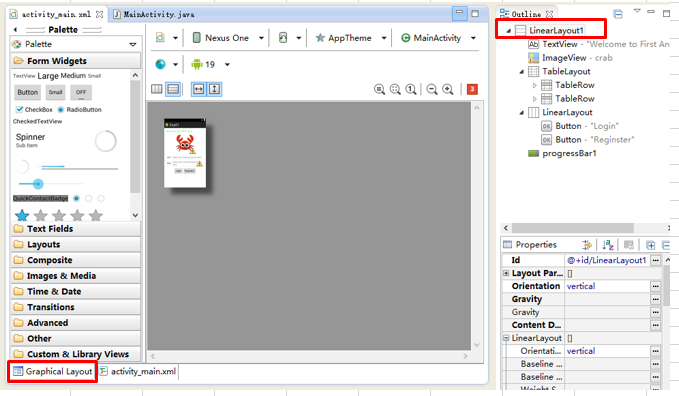
Task: Click the screen orientation rotate icon
Action: click(283, 38)
